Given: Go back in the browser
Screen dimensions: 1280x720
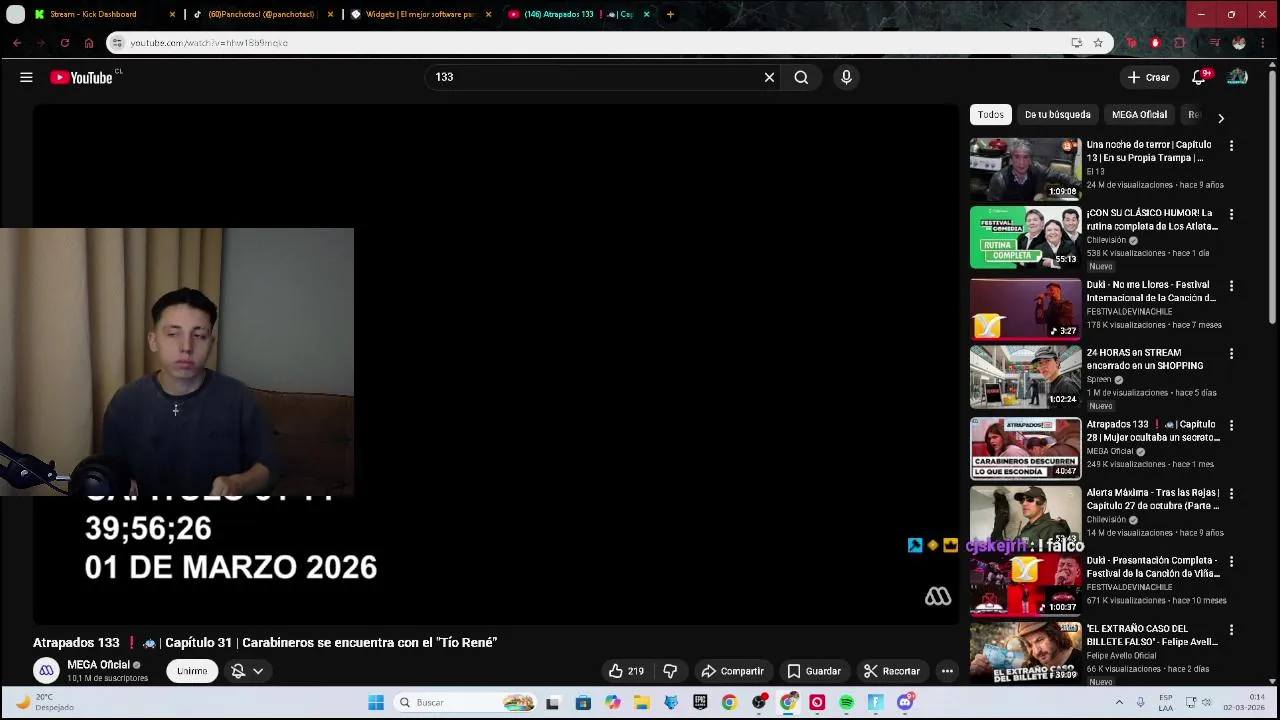Looking at the screenshot, I should coord(17,43).
